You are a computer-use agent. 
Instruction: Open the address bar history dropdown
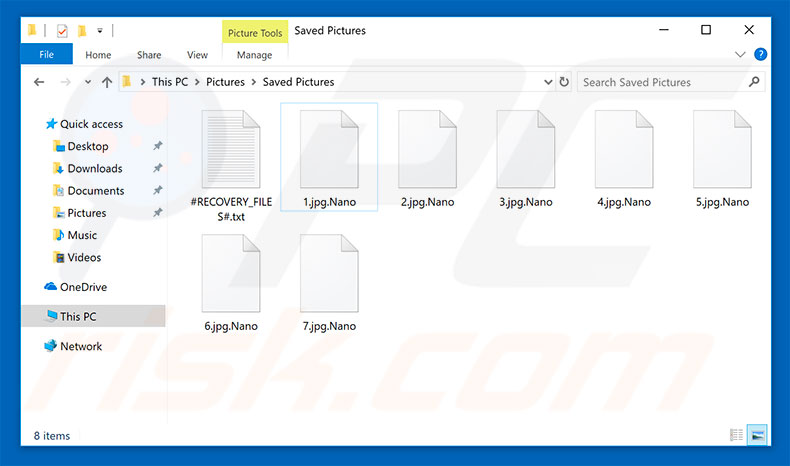(548, 82)
